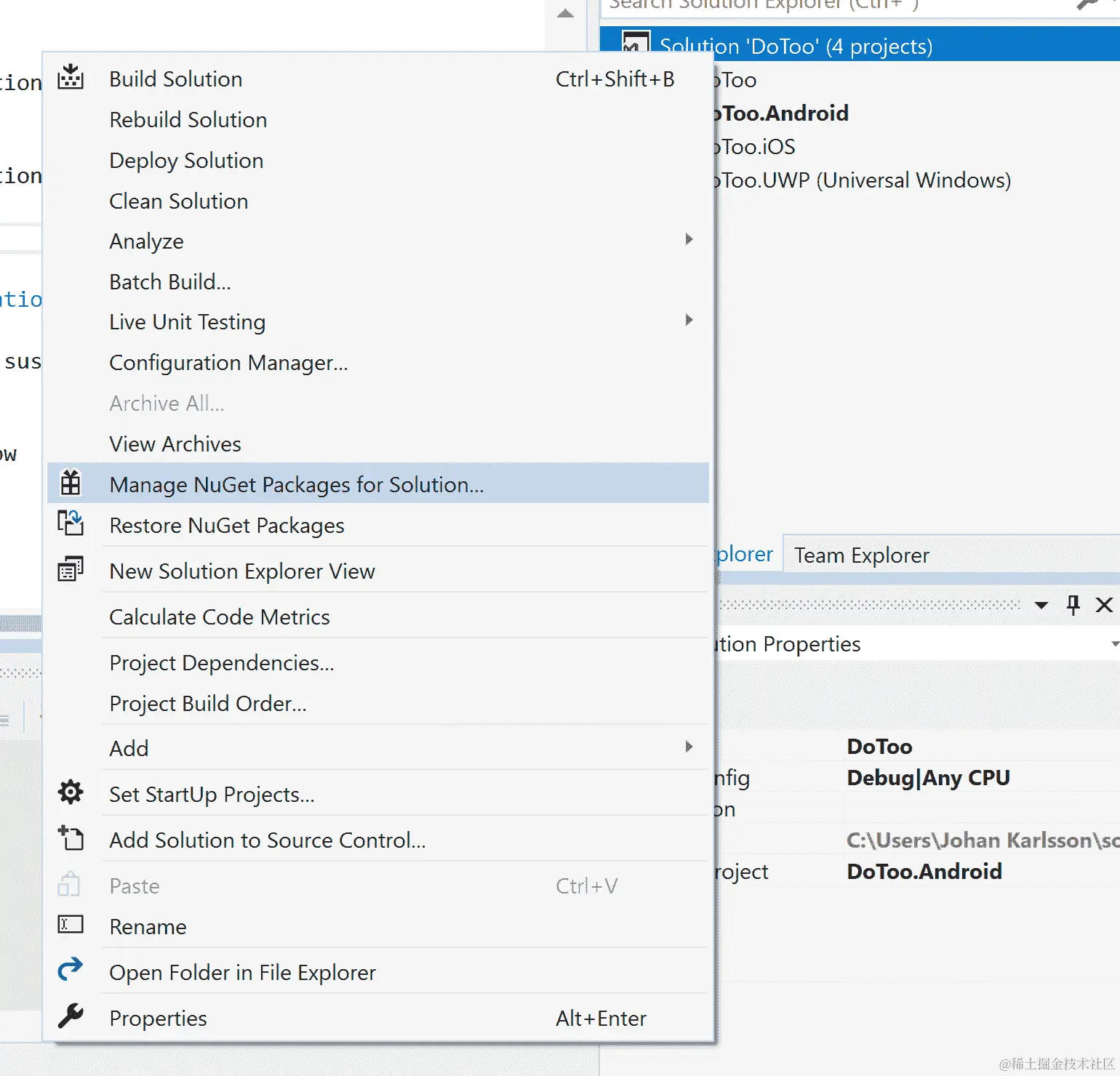Open the Analyze menu entry
Screen dimensions: 1120x1076
pyautogui.click(x=378, y=241)
